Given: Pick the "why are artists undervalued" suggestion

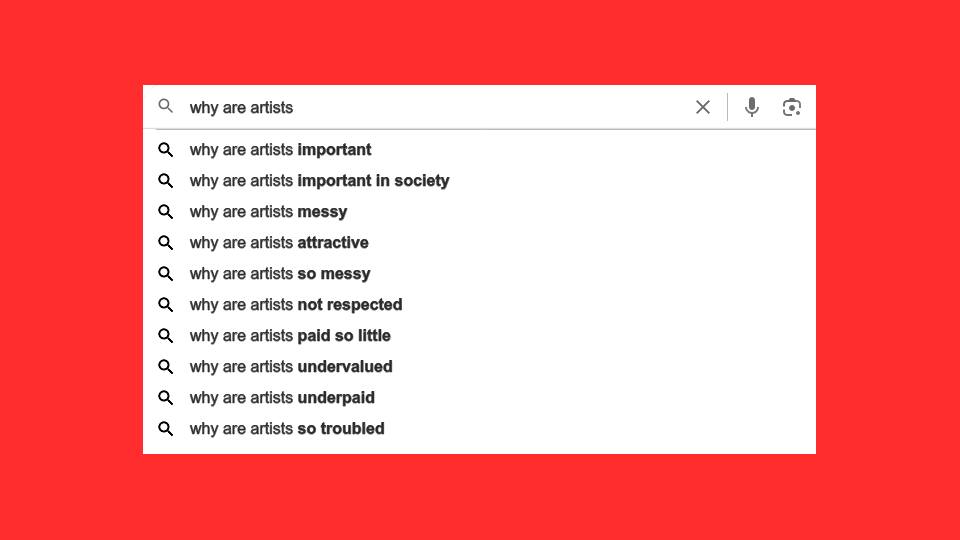Looking at the screenshot, I should point(291,367).
